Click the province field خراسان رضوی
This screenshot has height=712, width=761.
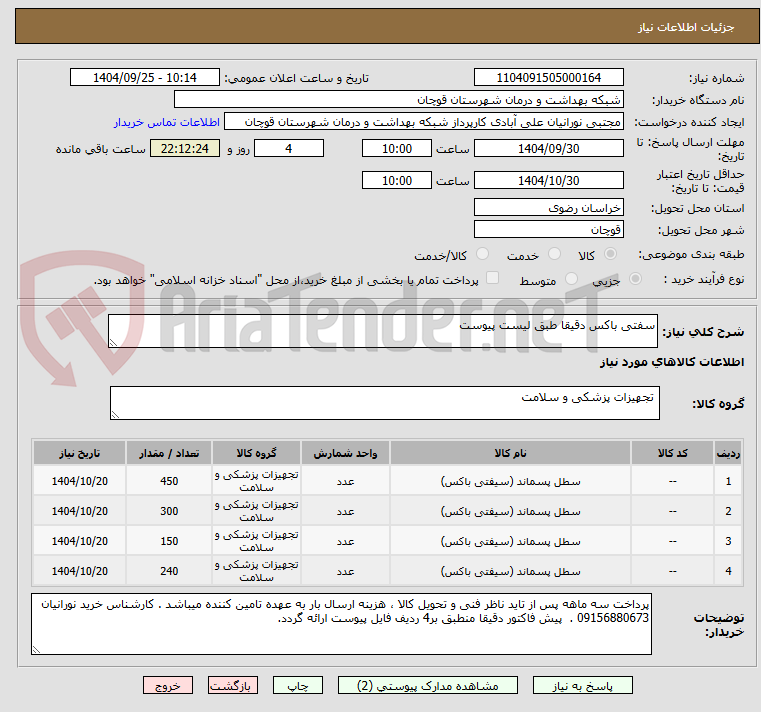[x=548, y=207]
